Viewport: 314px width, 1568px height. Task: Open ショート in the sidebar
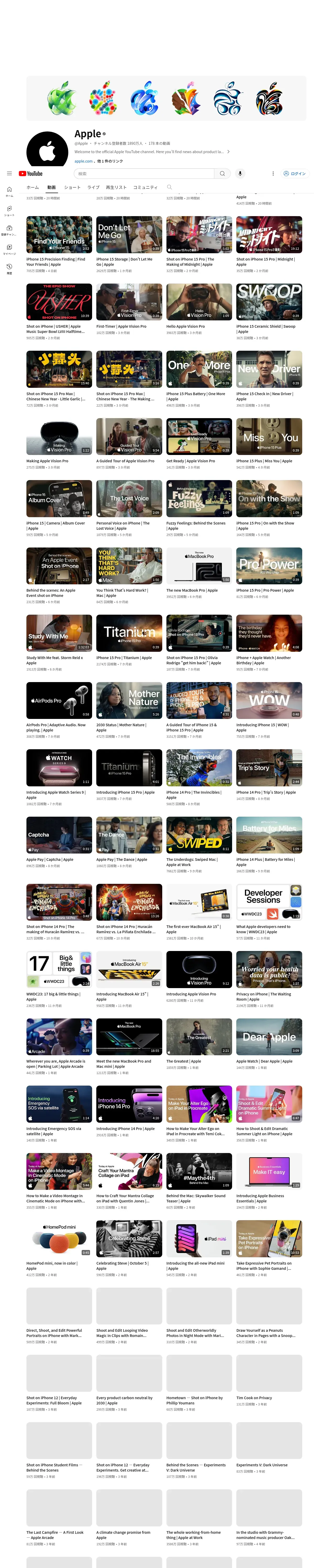[9, 211]
